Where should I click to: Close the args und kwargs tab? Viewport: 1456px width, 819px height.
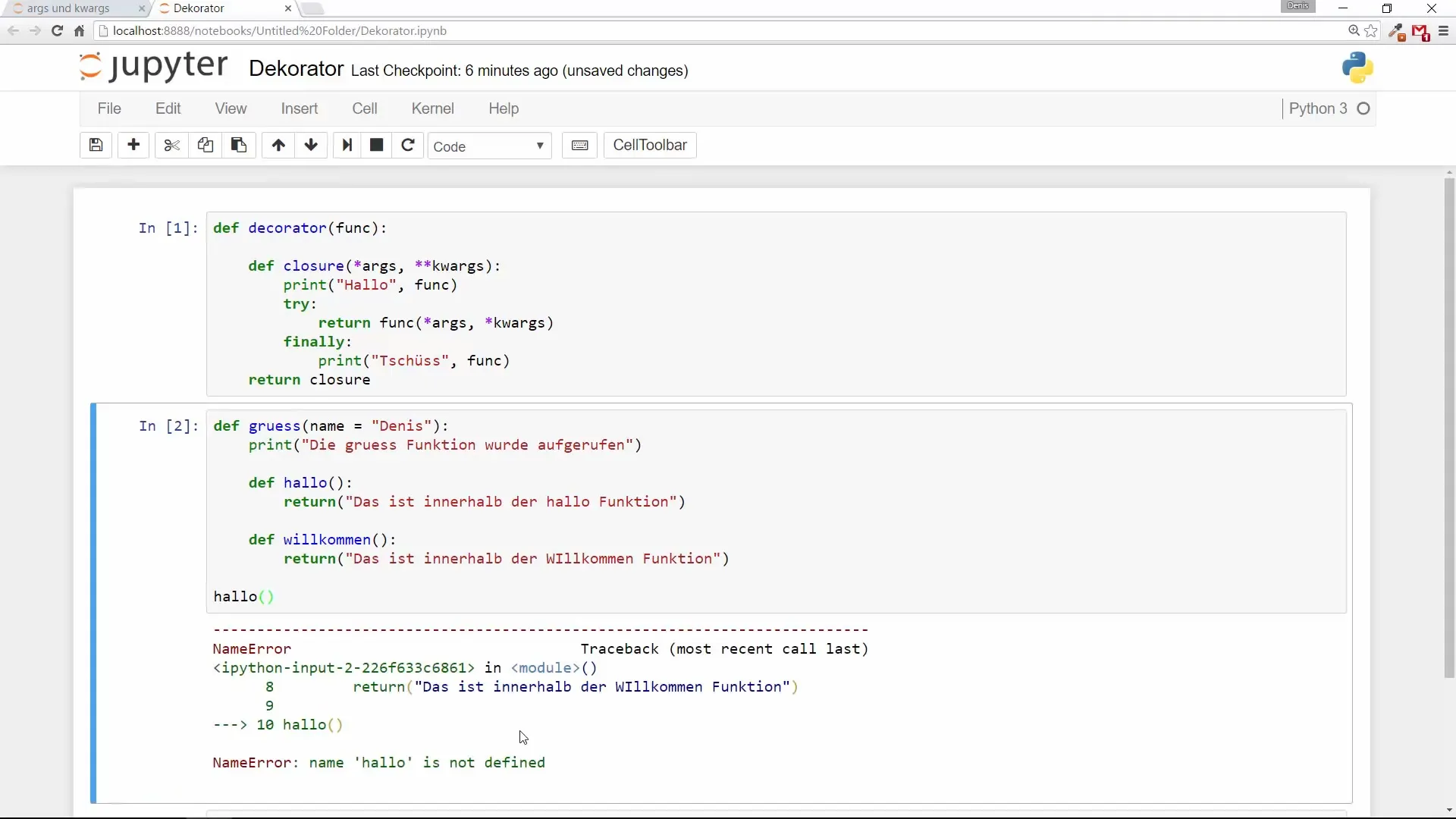tap(141, 8)
